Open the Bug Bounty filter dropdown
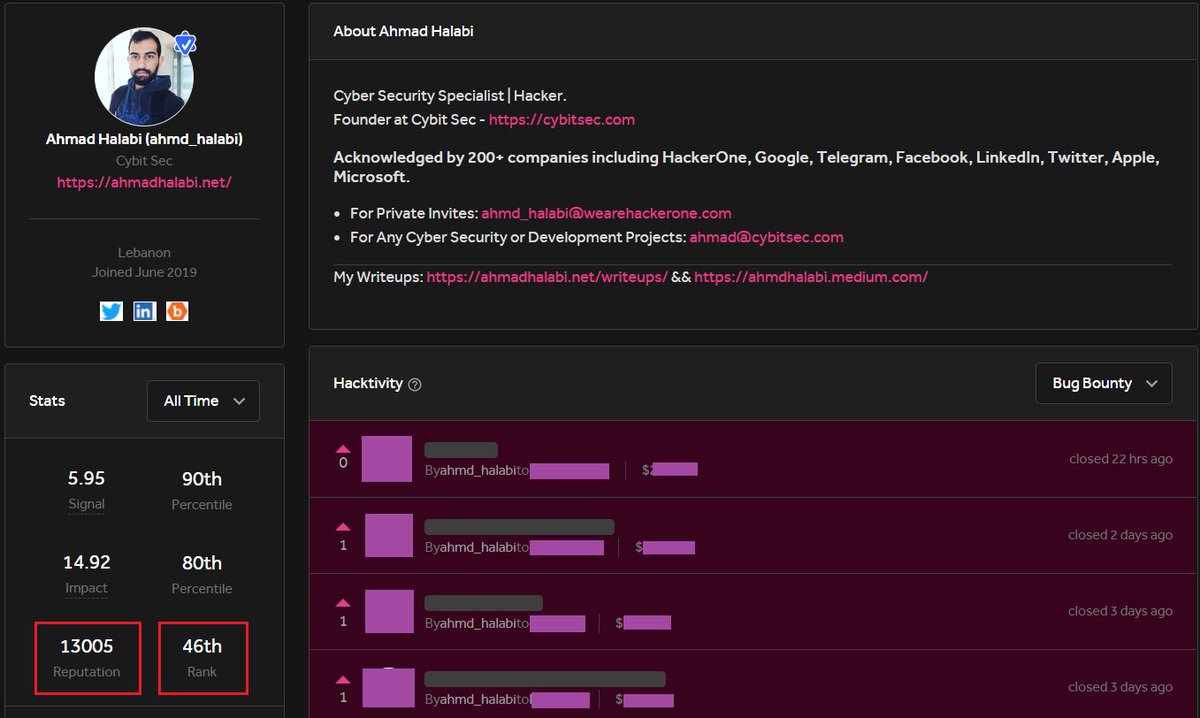Screen dimensions: 1200x718 [x=1104, y=383]
